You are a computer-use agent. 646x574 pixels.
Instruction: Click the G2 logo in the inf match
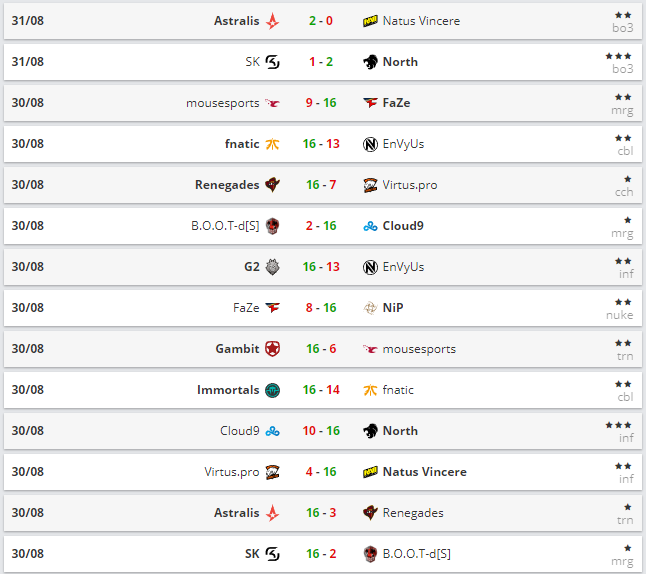[x=272, y=267]
